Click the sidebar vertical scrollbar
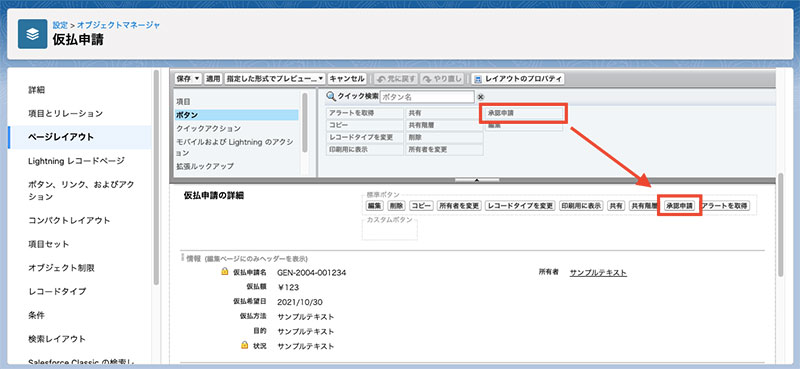 (x=156, y=179)
